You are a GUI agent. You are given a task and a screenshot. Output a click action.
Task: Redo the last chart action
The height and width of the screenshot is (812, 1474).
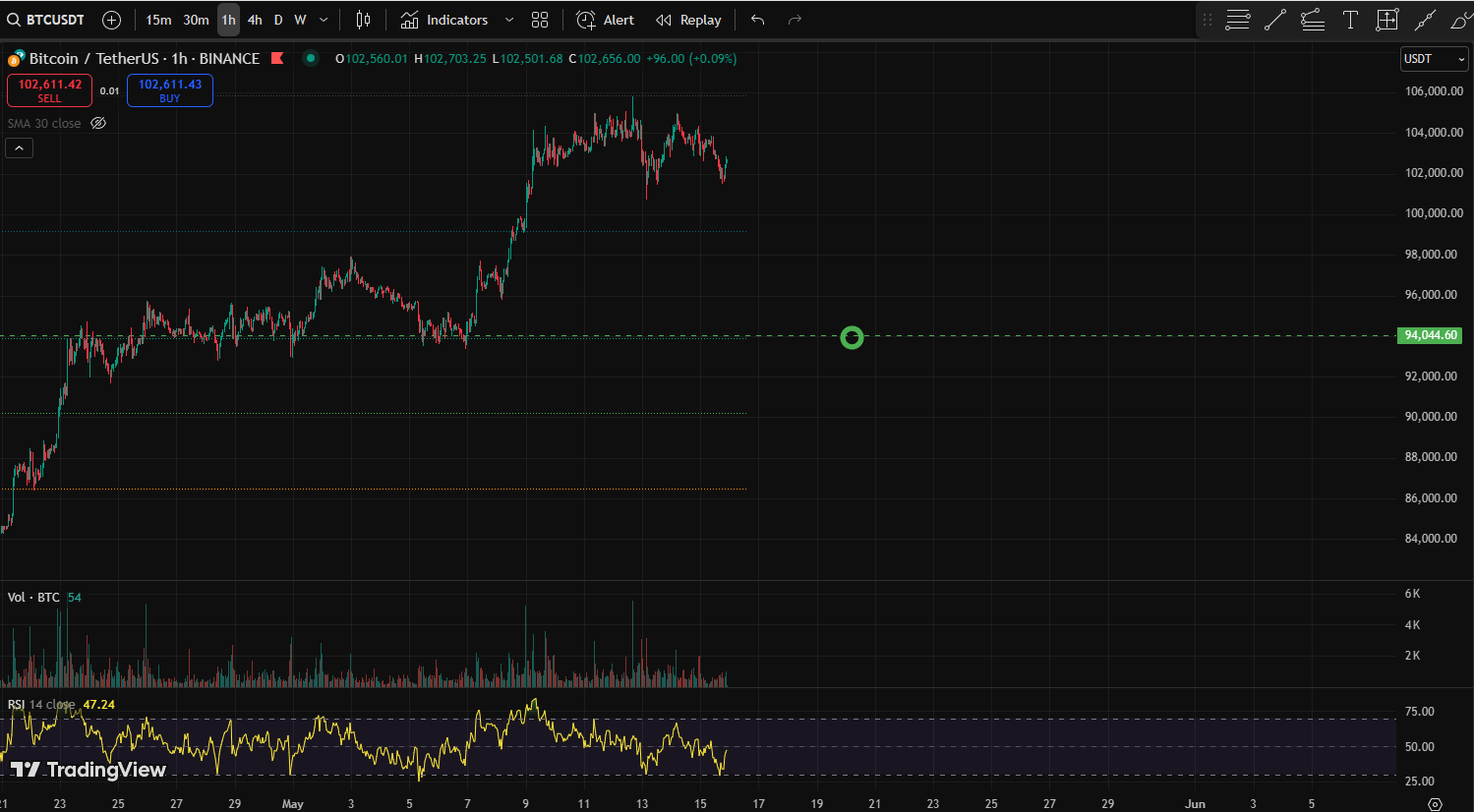[x=795, y=20]
